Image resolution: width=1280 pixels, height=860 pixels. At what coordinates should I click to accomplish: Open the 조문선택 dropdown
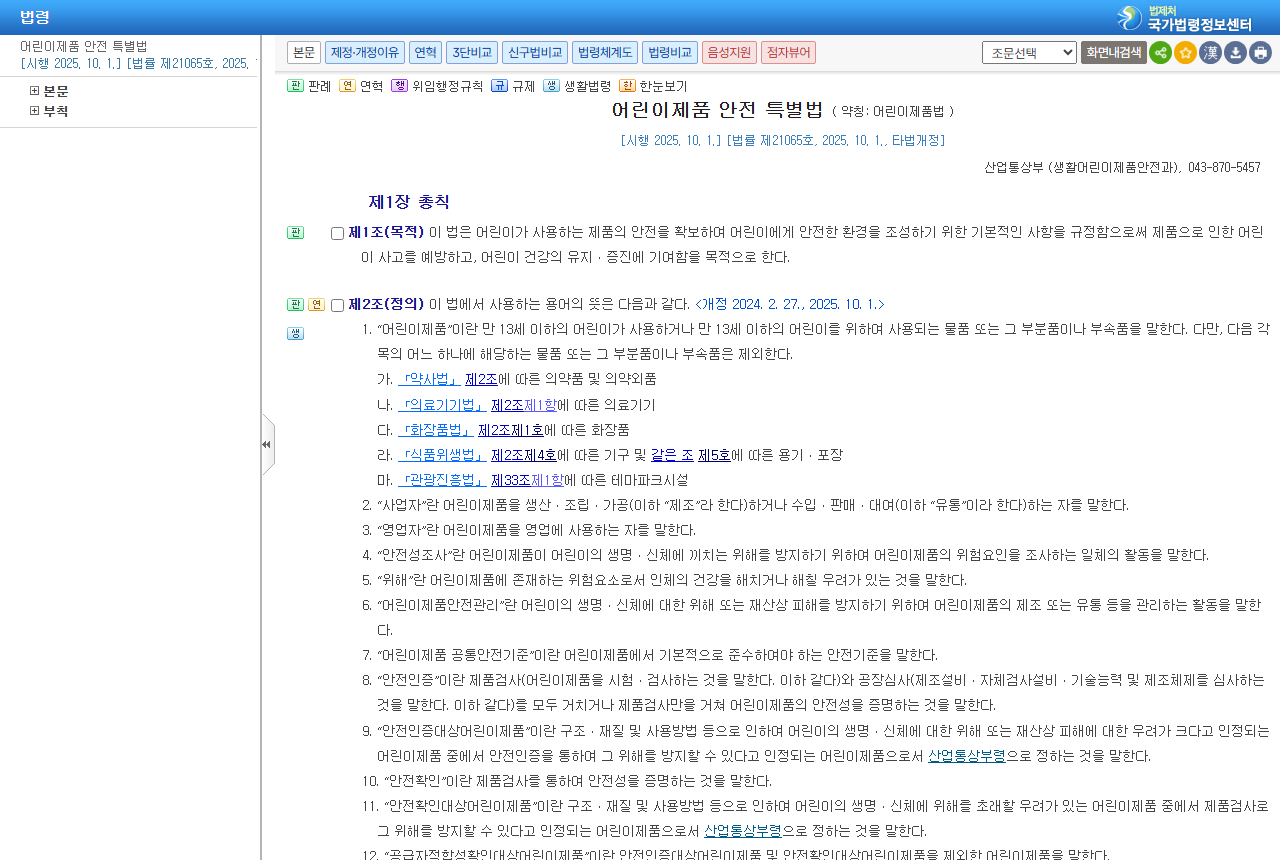coord(1029,53)
